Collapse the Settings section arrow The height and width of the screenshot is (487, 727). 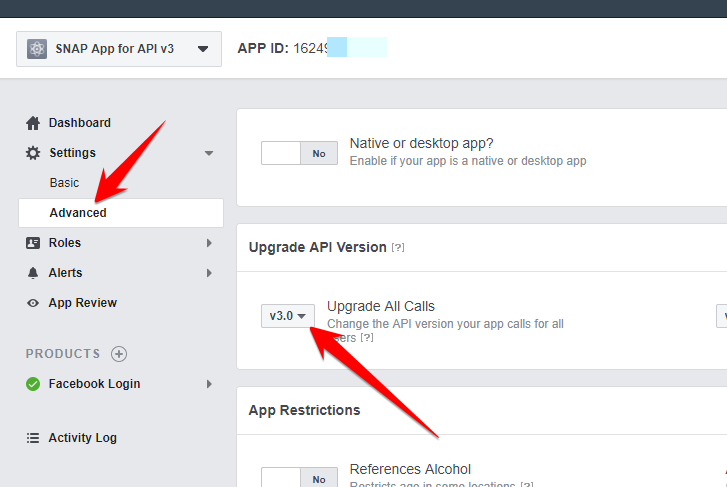(209, 153)
